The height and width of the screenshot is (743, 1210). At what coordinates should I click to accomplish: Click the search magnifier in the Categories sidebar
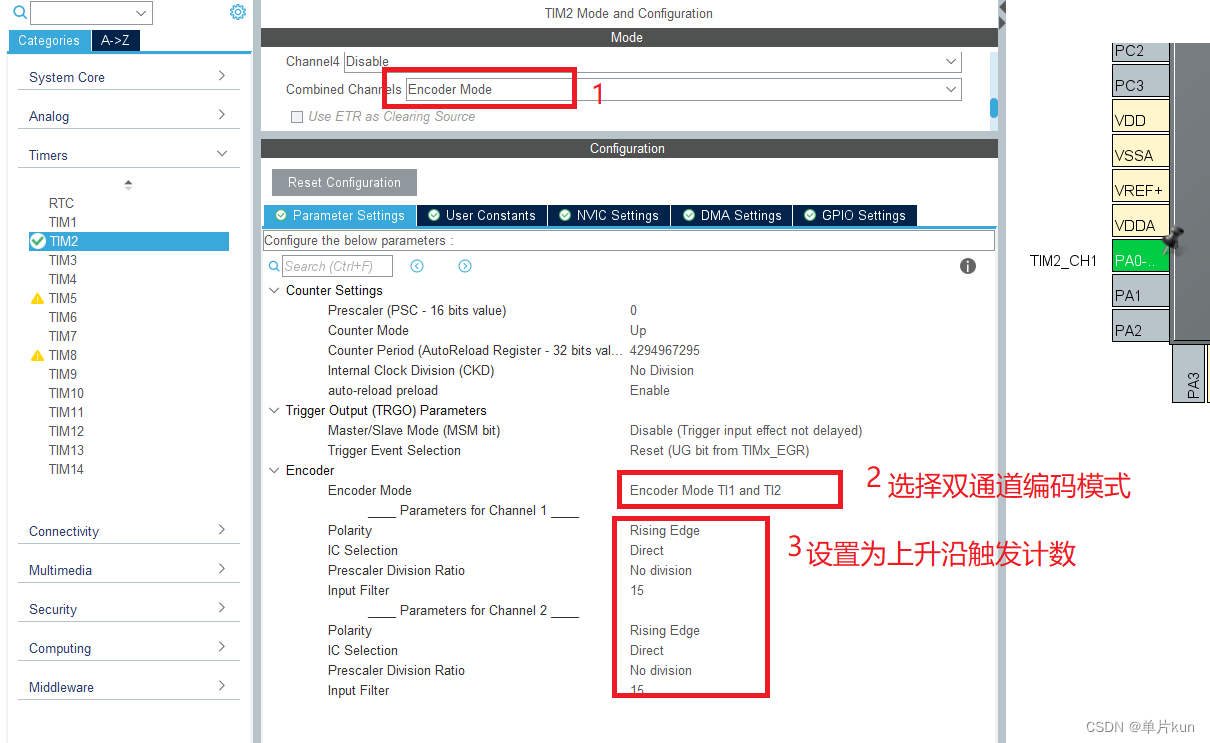(20, 11)
